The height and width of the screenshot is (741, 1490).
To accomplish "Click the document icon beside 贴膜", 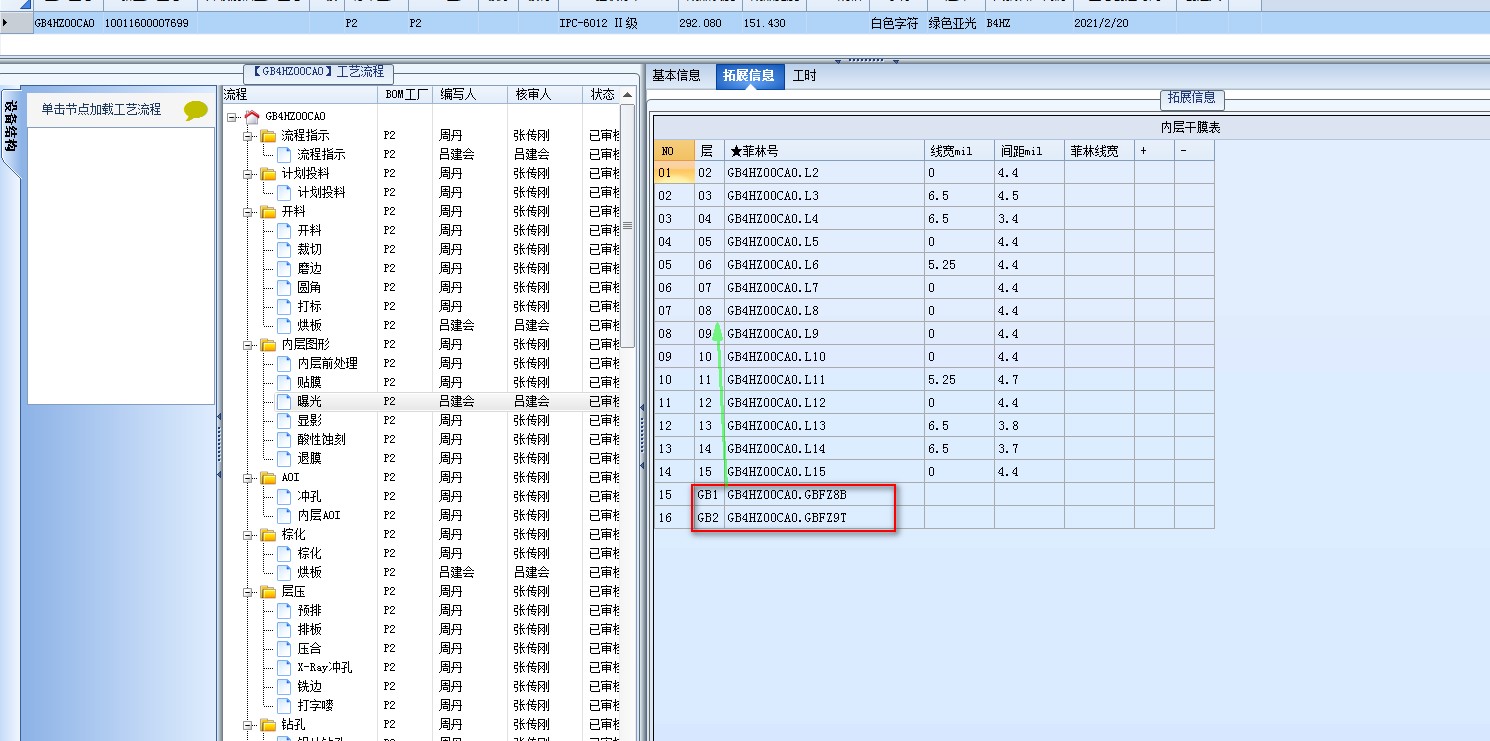I will [x=284, y=383].
